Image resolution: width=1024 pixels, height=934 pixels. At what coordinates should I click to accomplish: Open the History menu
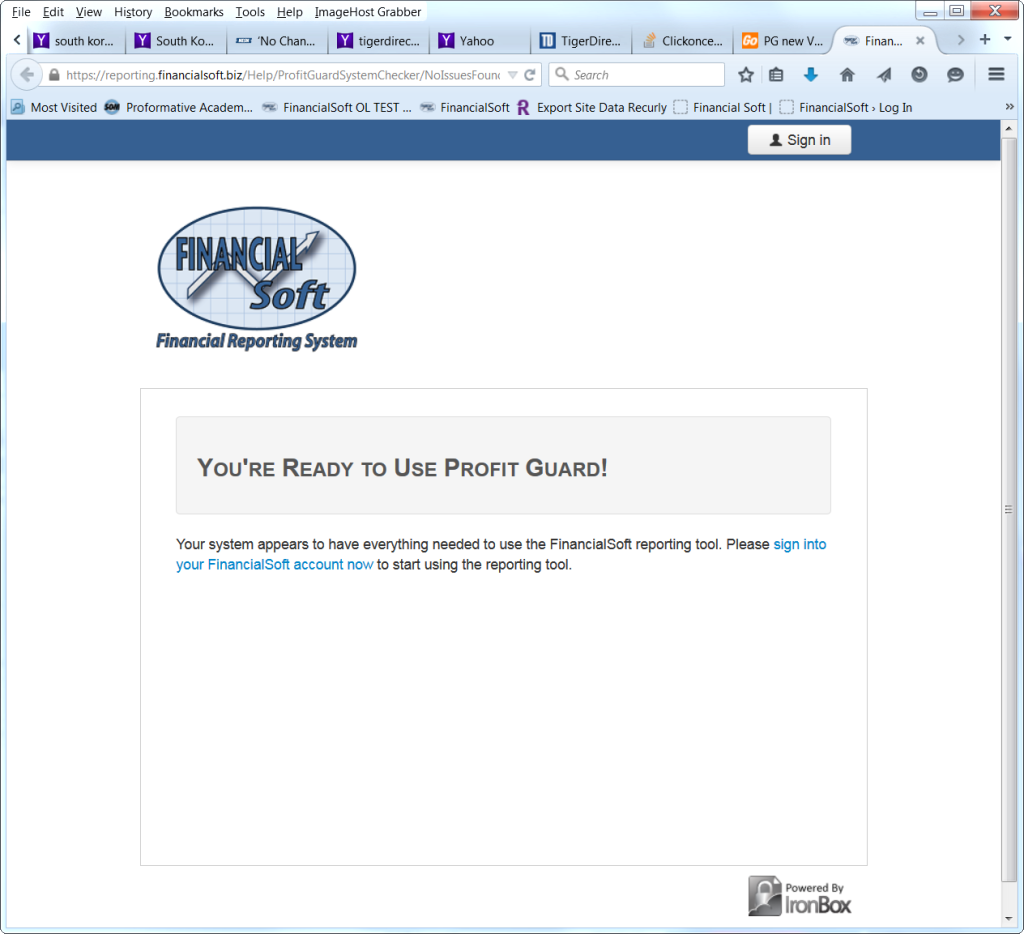tap(133, 12)
